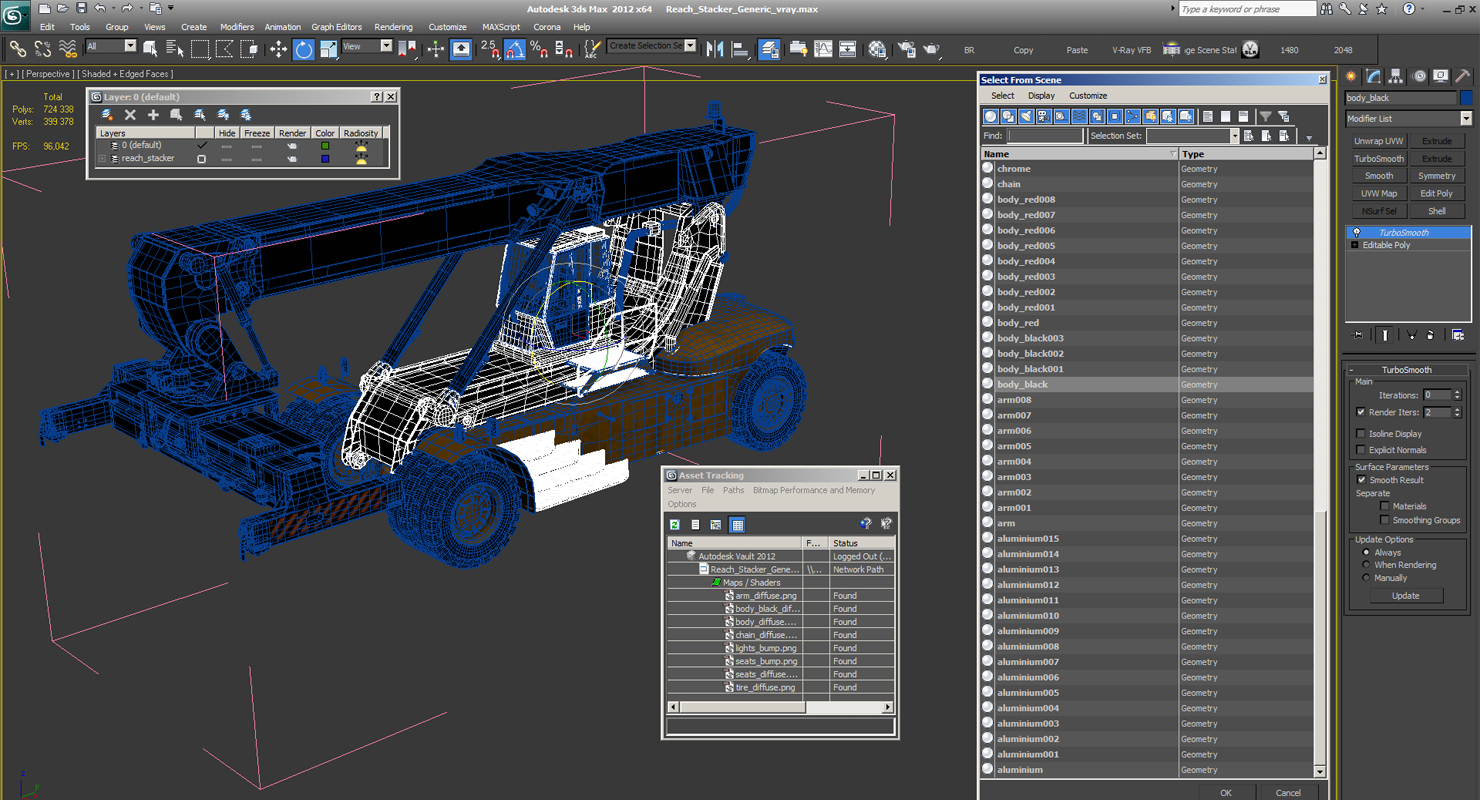The height and width of the screenshot is (800, 1480).
Task: Activate the Select Object arrow tool
Action: [x=151, y=48]
